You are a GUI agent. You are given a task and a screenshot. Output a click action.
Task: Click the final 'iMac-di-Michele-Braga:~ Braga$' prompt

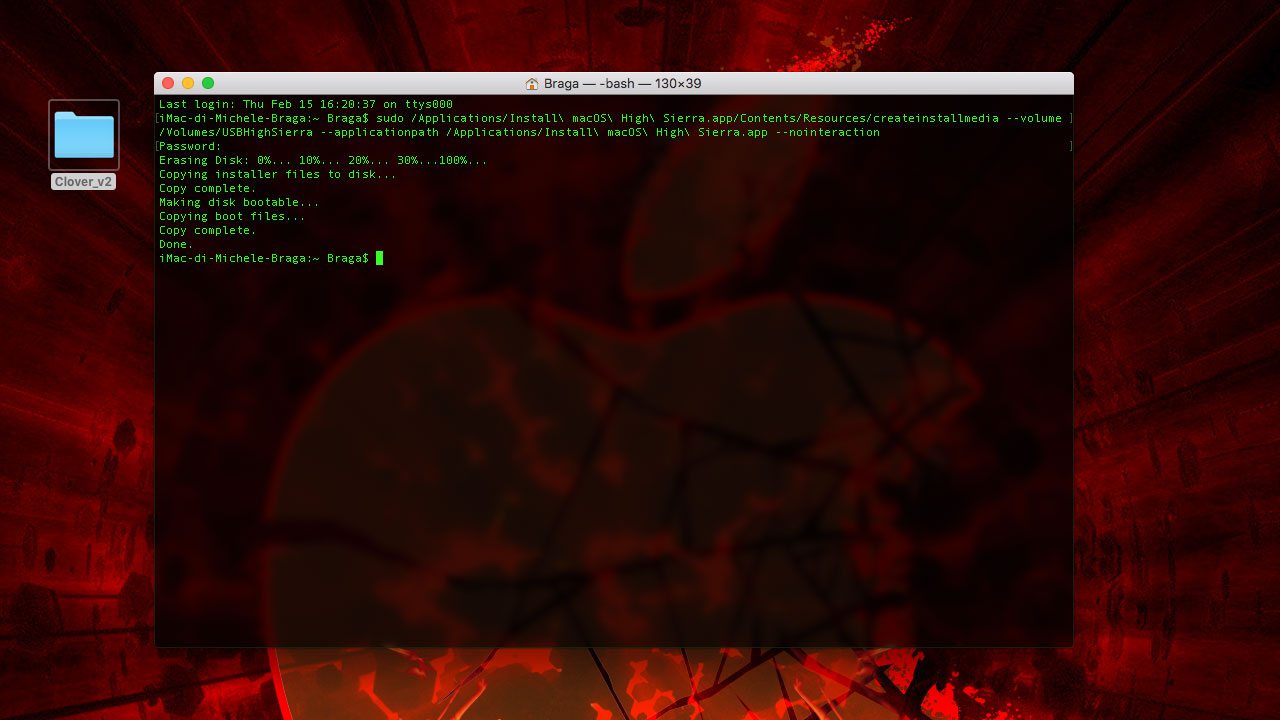click(263, 258)
